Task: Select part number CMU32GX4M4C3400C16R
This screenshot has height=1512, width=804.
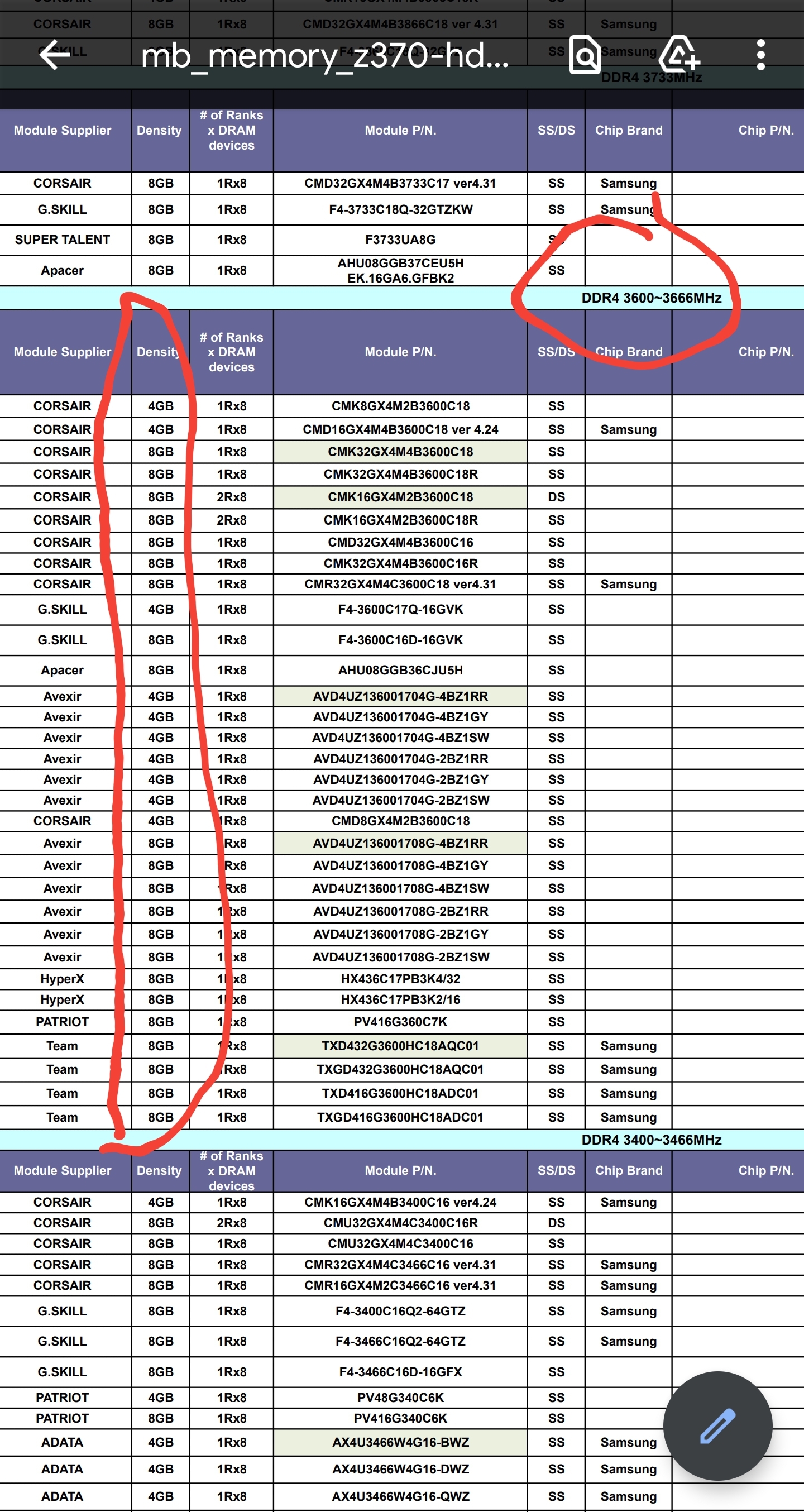Action: tap(400, 1223)
